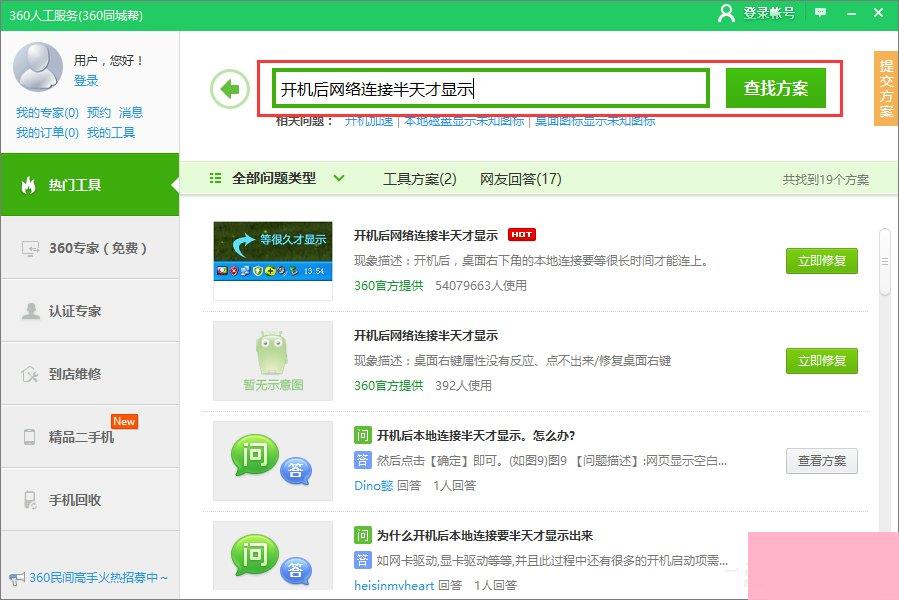
Task: Open question title 开机后本地连接半天才显示。怎么办?
Action: click(x=475, y=435)
